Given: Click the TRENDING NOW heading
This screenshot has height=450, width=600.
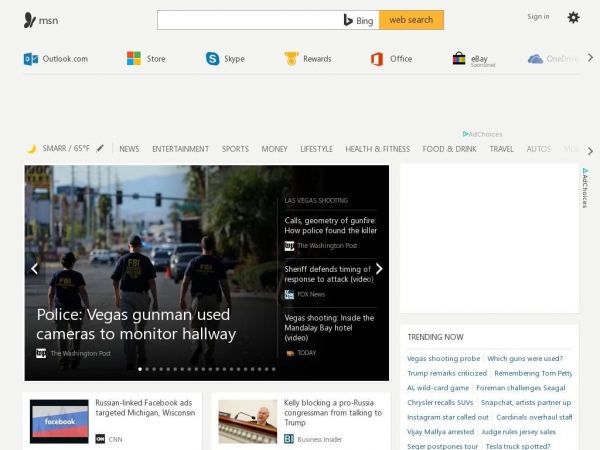Looking at the screenshot, I should tap(435, 337).
